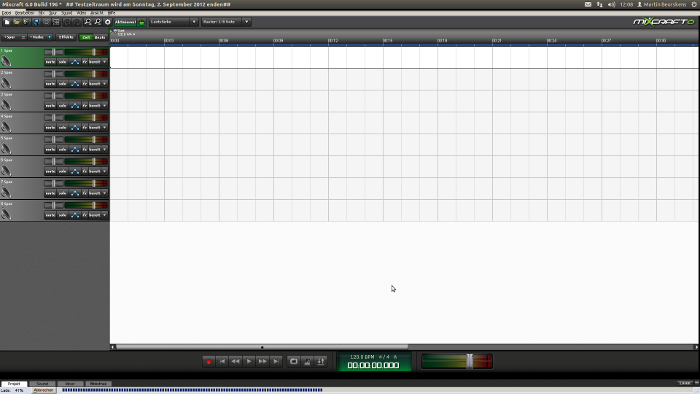The width and height of the screenshot is (700, 394).
Task: Zoom in with the magnifier plus icon
Action: [88, 22]
